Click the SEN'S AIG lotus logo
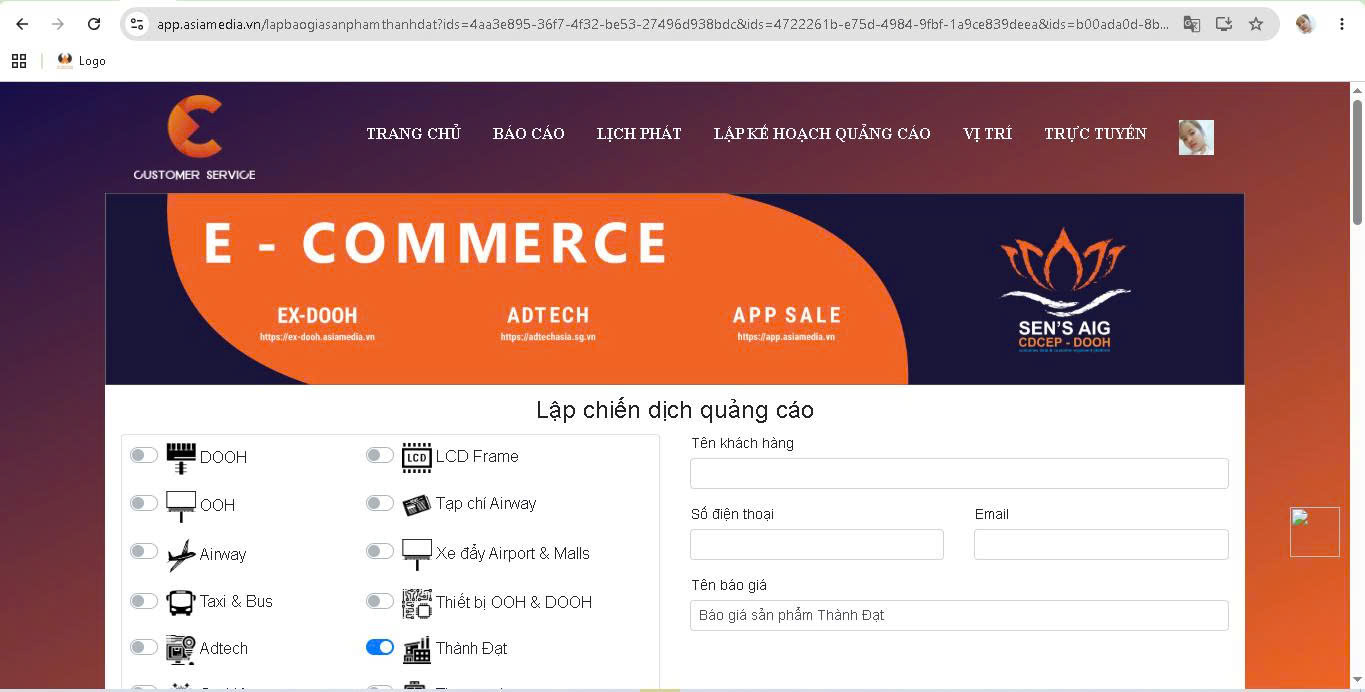 pyautogui.click(x=1064, y=290)
